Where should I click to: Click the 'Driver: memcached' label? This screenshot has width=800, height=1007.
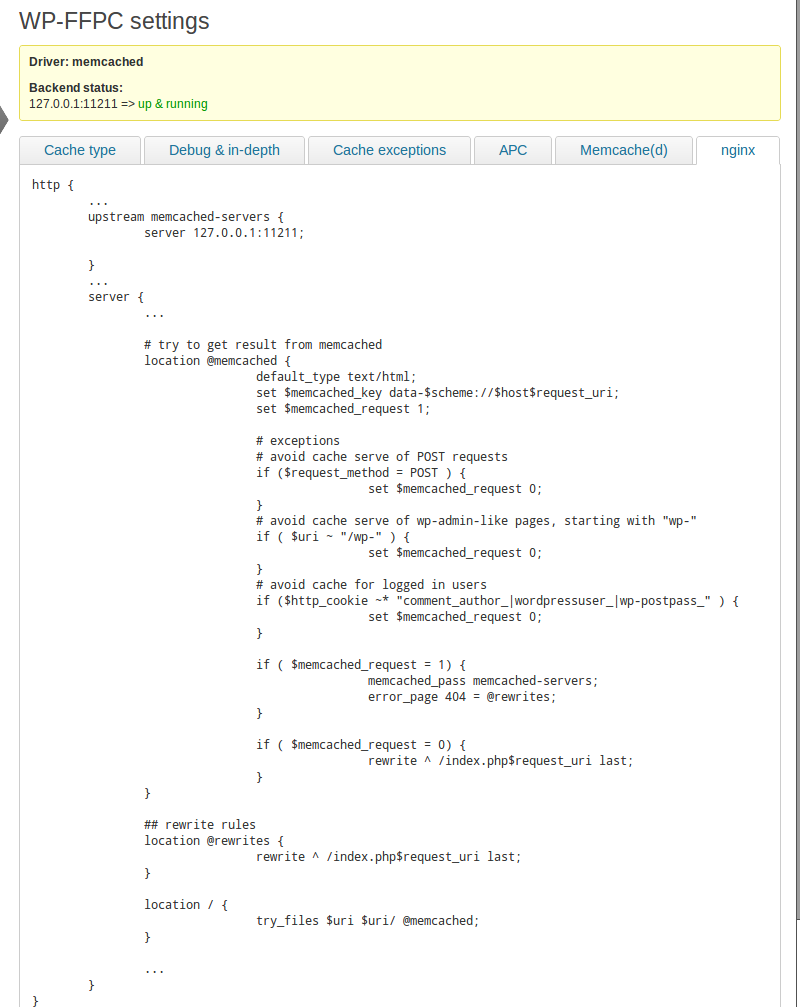pos(86,62)
